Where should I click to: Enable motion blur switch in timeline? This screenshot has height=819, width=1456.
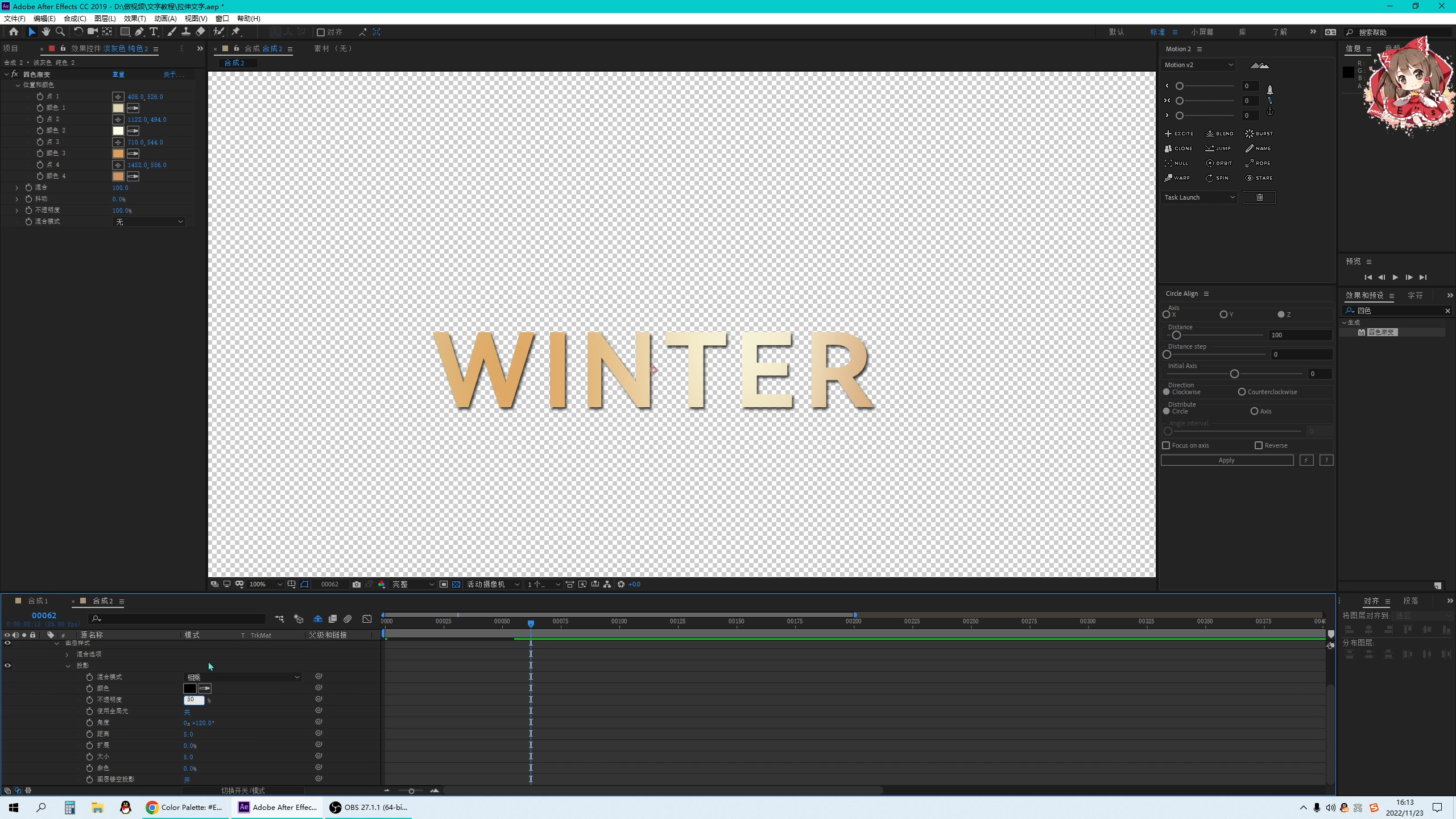(348, 619)
